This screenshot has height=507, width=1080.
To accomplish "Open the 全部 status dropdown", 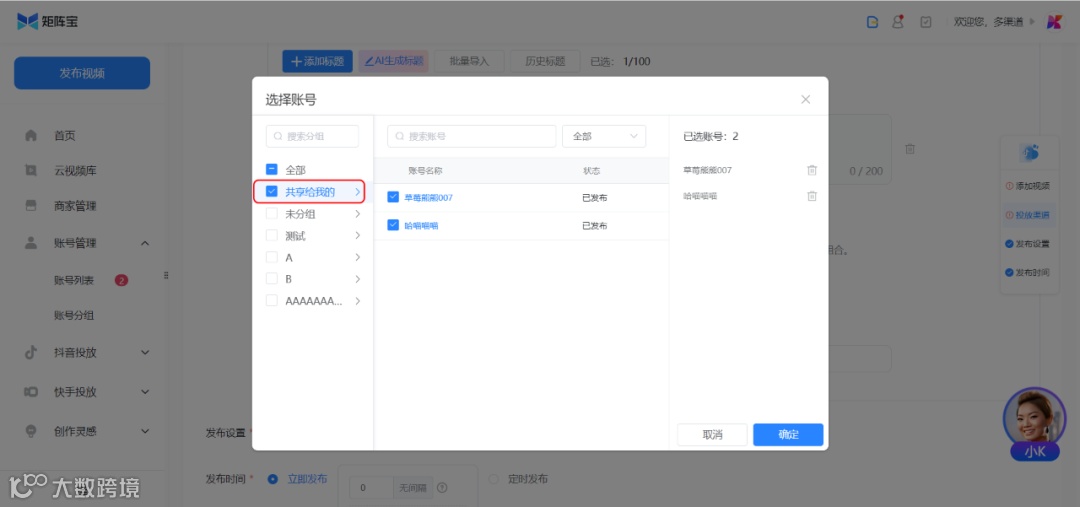I will tap(604, 136).
